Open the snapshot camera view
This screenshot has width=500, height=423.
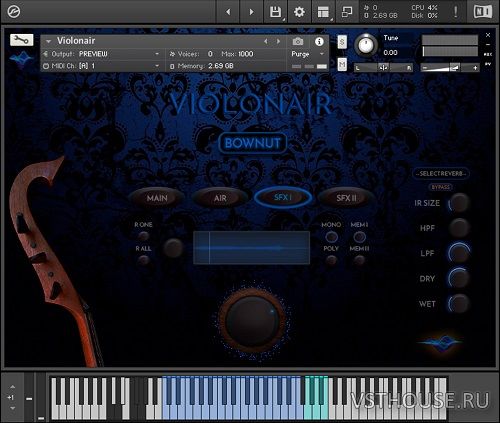click(298, 41)
